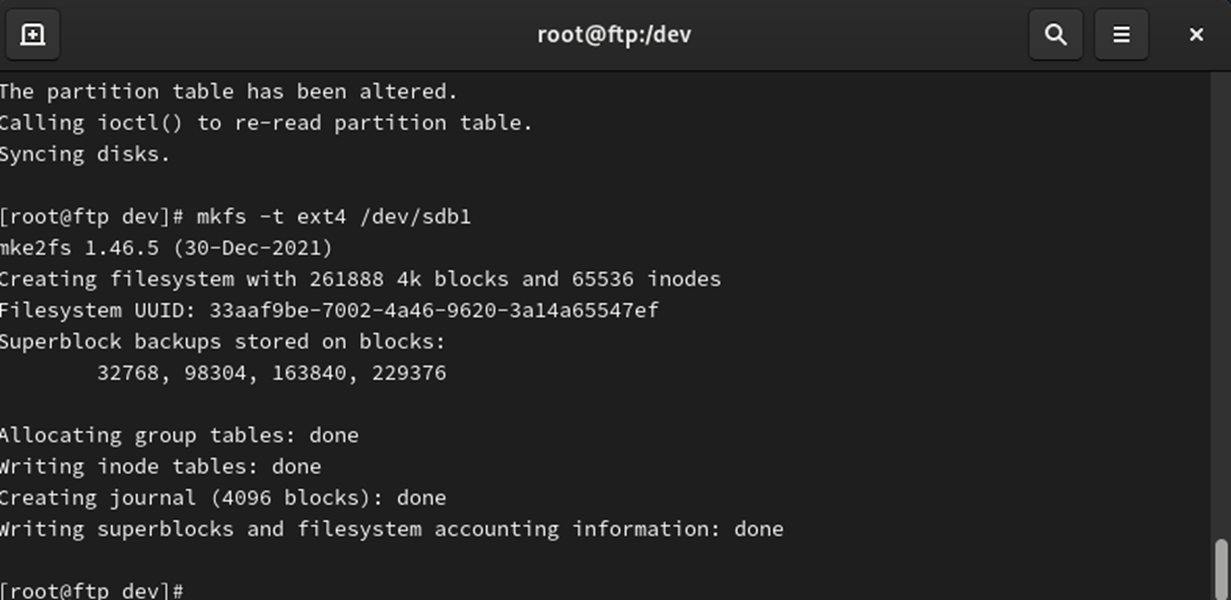Click the 'Syncing disks.' output line
1231x600 pixels.
point(85,154)
